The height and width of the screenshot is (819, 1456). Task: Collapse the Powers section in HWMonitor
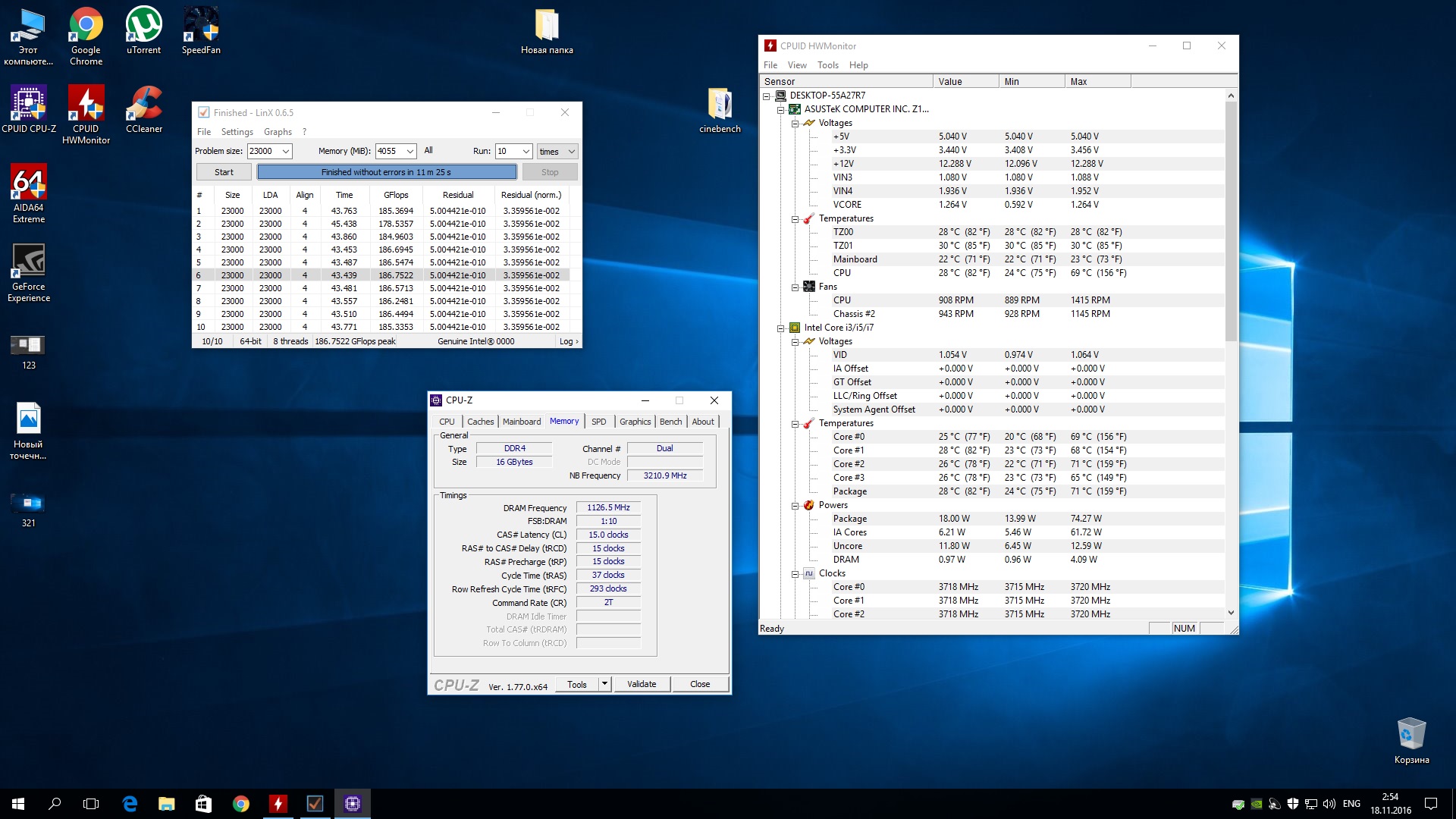click(x=795, y=506)
